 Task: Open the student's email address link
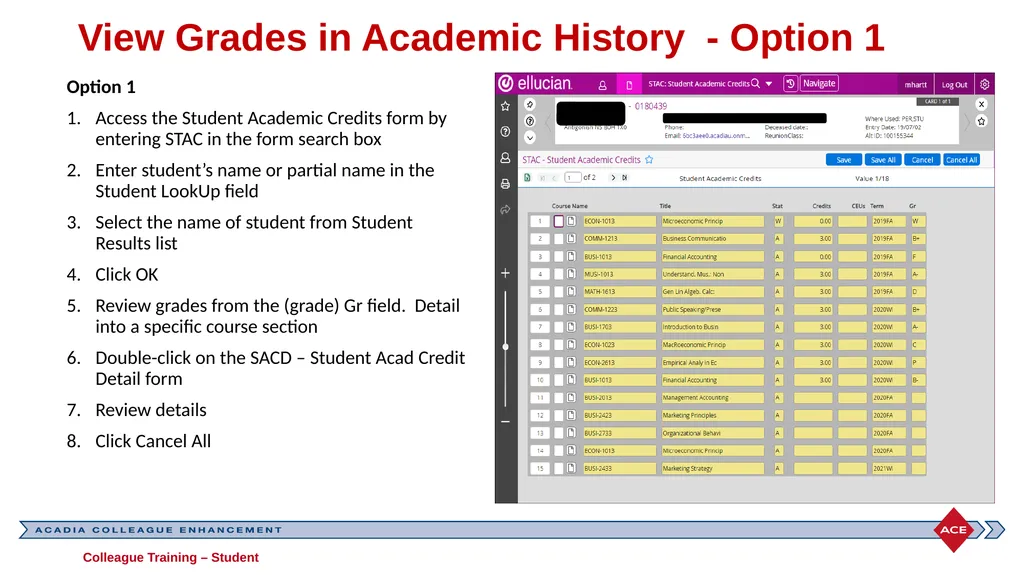716,136
